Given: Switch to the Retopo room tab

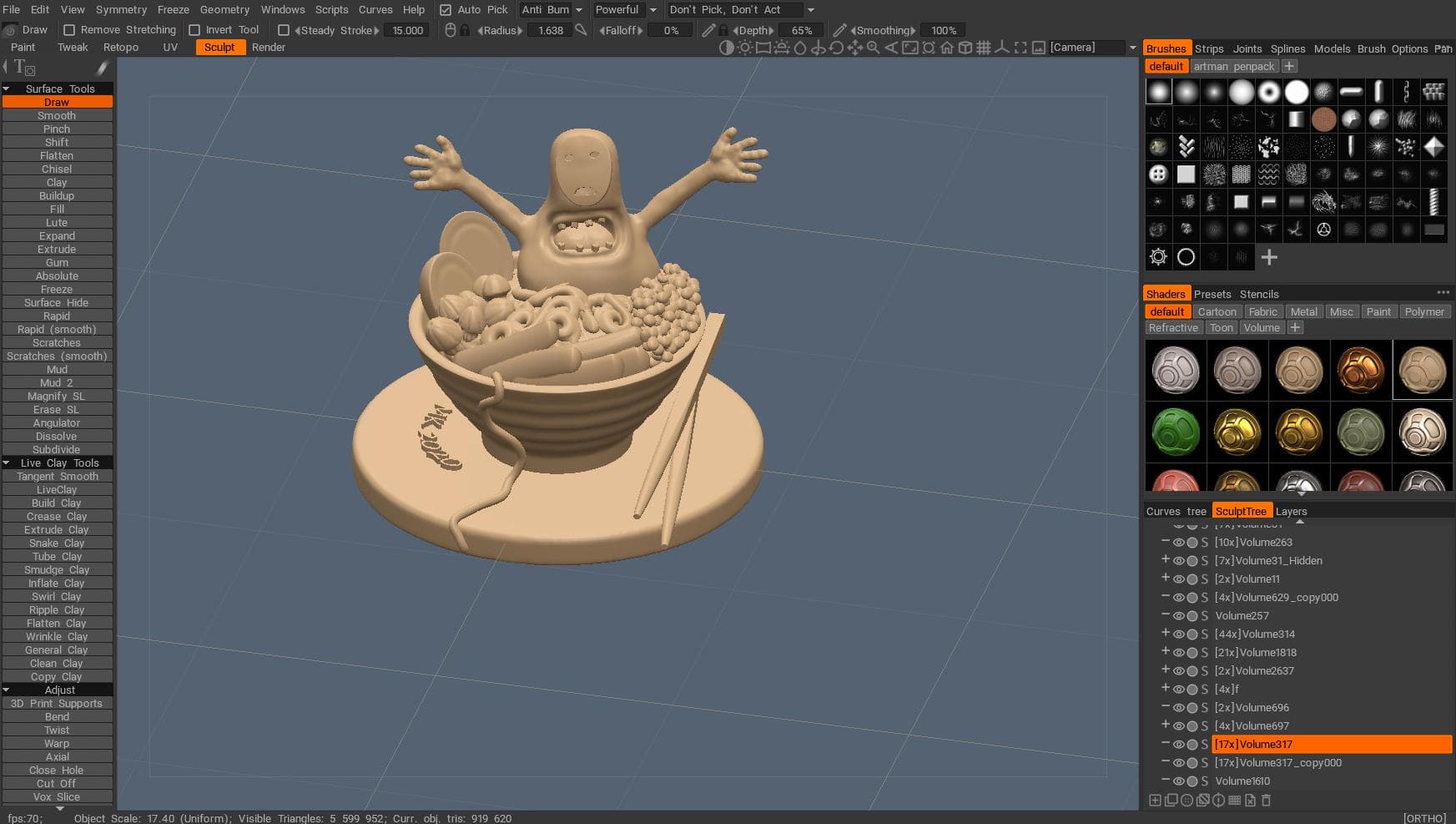Looking at the screenshot, I should [121, 48].
